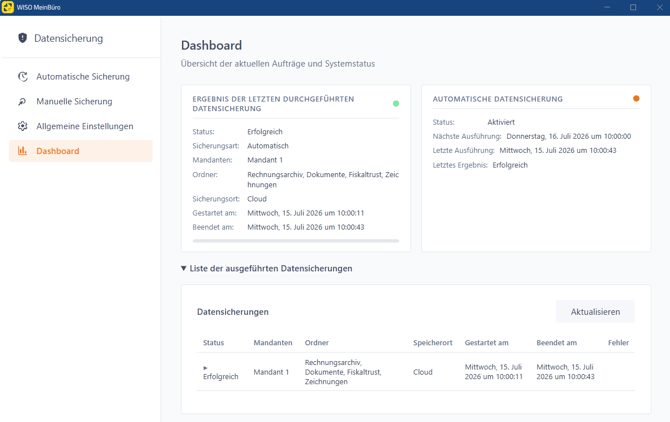Maximize the WISO MeinBüro window
The height and width of the screenshot is (422, 670).
click(x=633, y=7)
